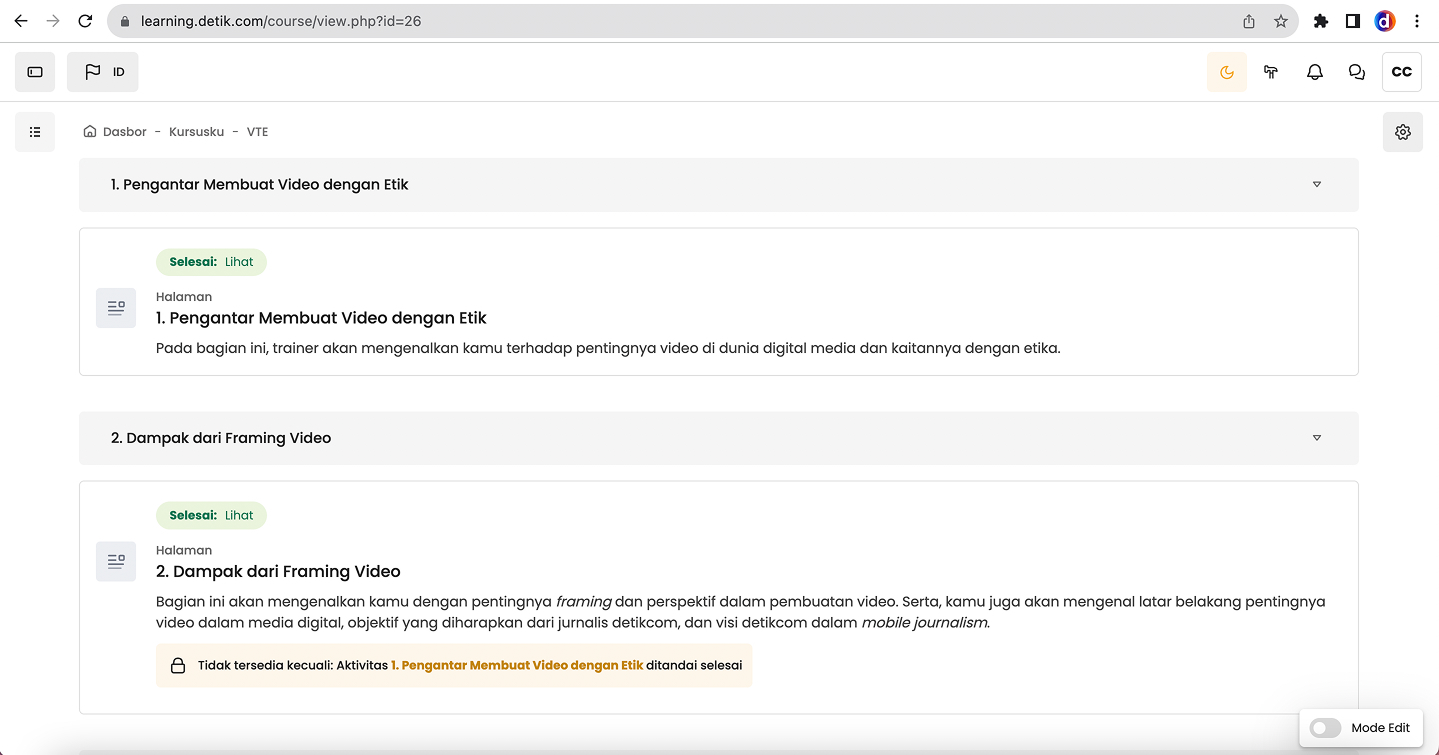Open the page titled 1. Pengantar Membuat Video dengan Etik
This screenshot has width=1439, height=755.
coord(321,318)
